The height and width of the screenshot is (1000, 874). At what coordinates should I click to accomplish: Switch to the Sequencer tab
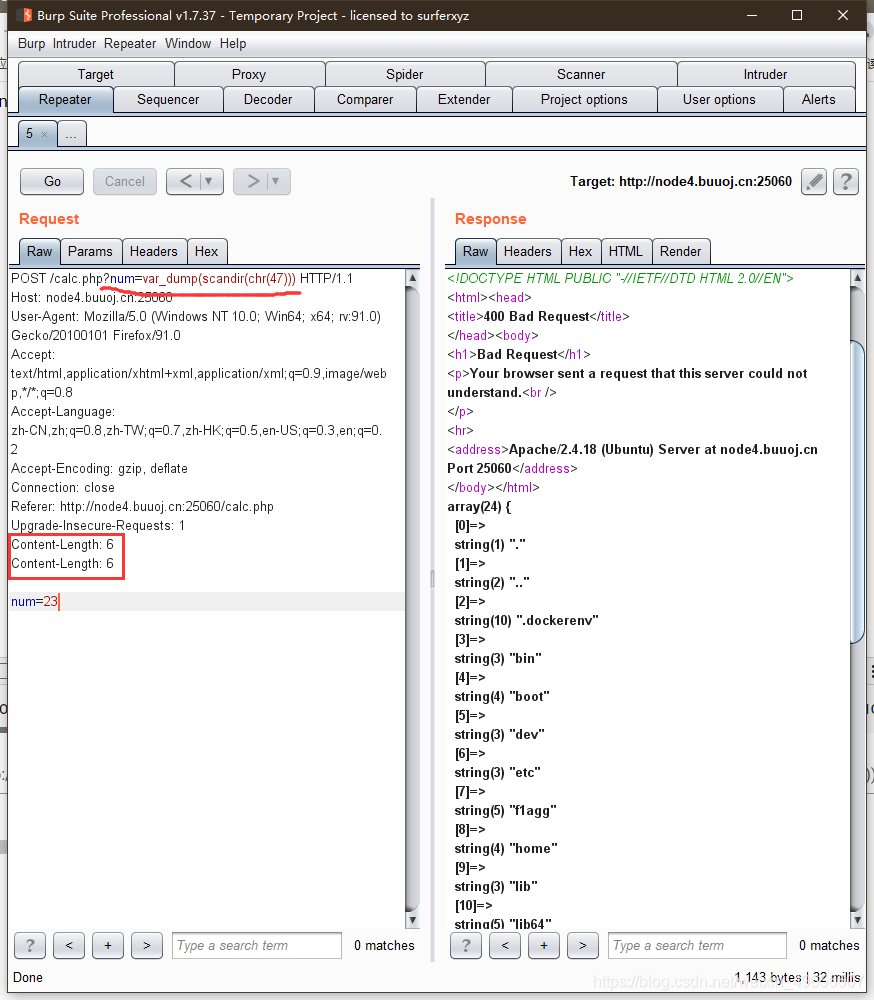(x=168, y=99)
